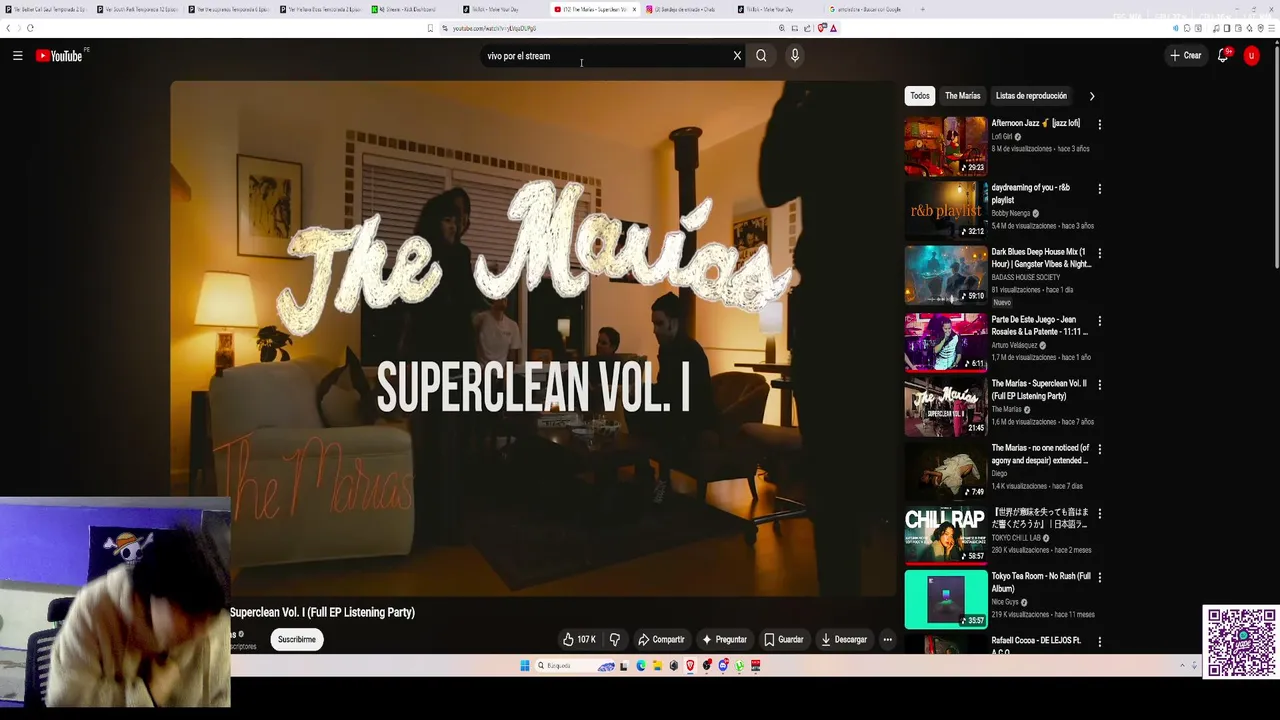This screenshot has height=720, width=1280.
Task: Open Lofi Girl channel name
Action: tap(1002, 137)
